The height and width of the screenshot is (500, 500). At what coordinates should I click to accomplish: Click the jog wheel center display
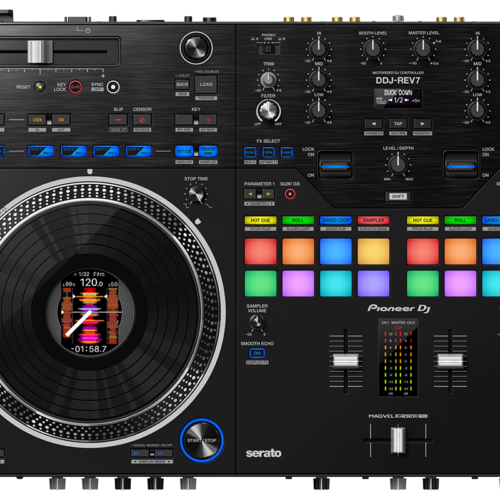[x=90, y=312]
